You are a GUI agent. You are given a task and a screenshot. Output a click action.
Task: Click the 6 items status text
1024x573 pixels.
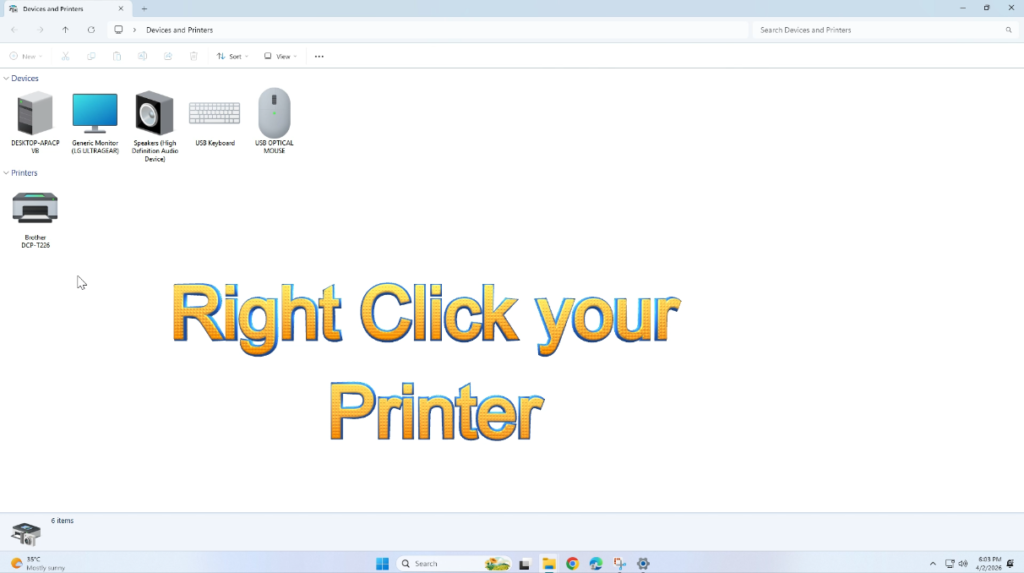click(x=62, y=521)
